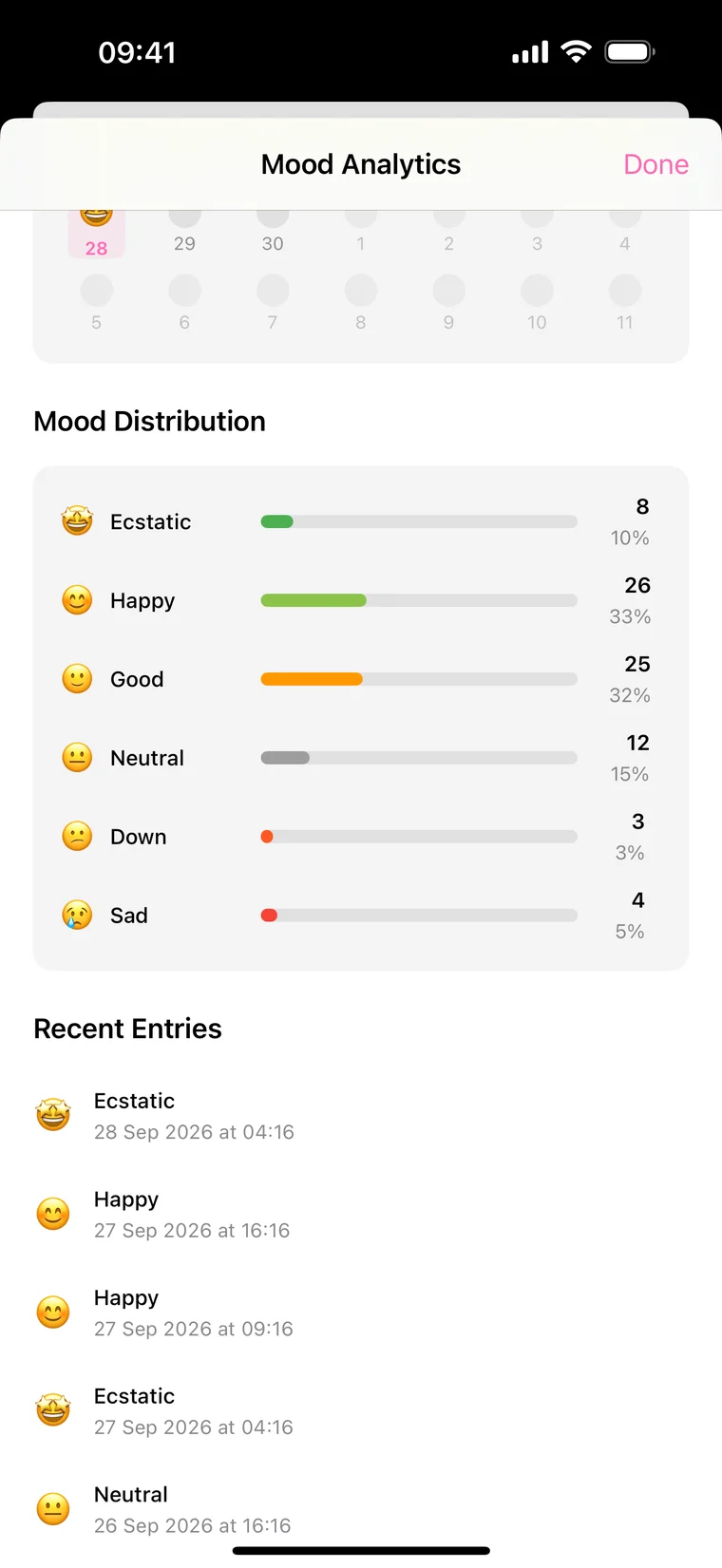Open Happy entry from 27 Sep at 16:16
The height and width of the screenshot is (1568, 722).
[x=361, y=1214]
